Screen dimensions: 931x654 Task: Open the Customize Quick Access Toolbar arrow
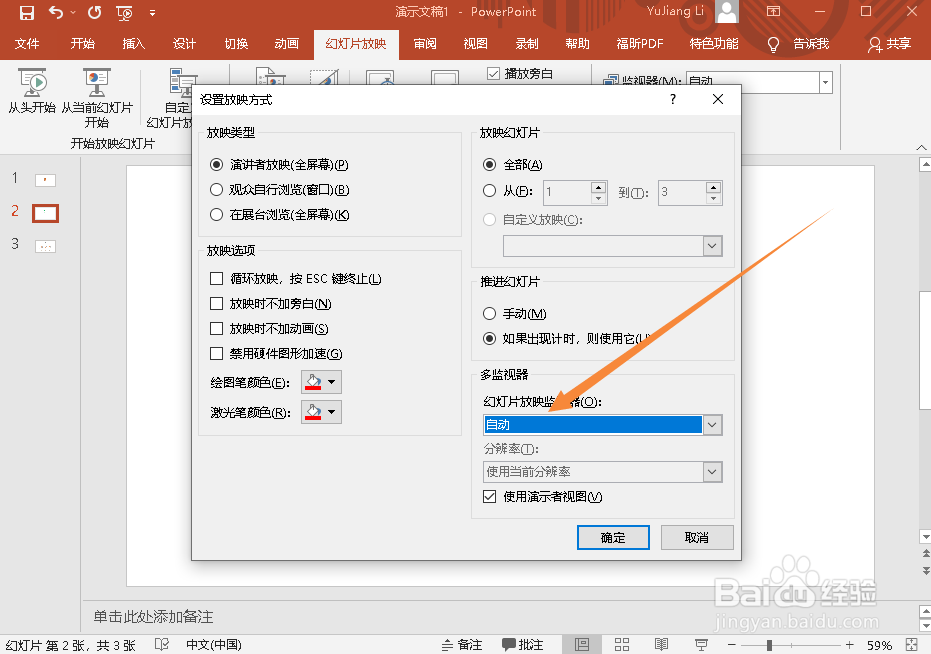tap(153, 12)
